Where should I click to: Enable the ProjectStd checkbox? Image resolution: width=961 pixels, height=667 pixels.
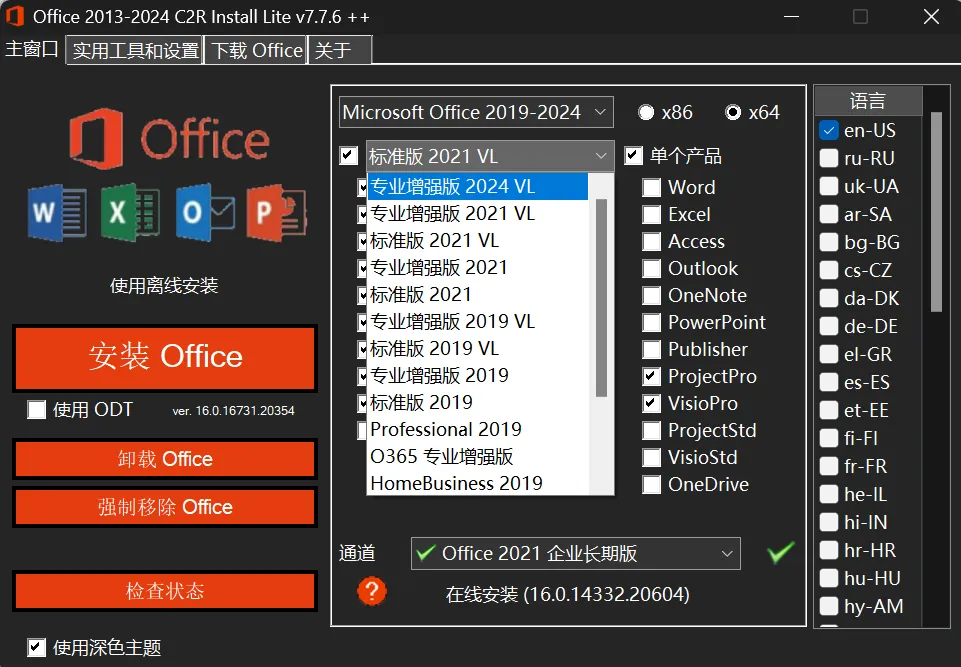pyautogui.click(x=651, y=430)
